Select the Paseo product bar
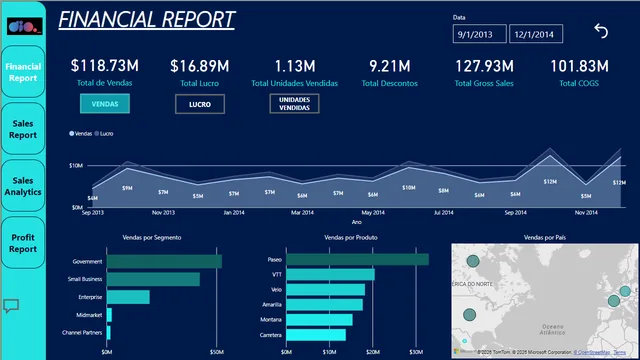 (x=358, y=260)
